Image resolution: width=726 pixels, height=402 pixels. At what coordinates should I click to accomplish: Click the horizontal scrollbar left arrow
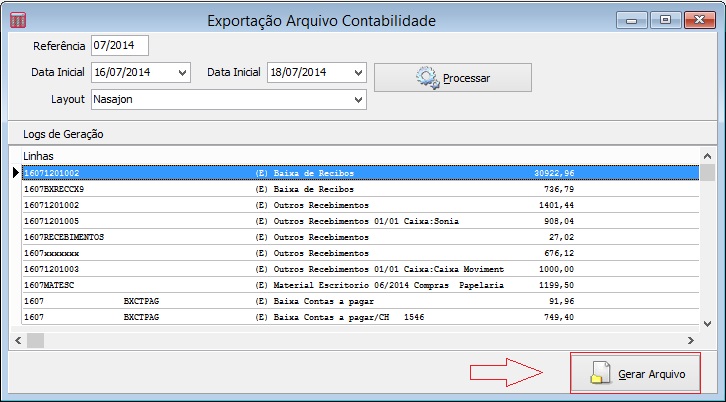coord(18,340)
